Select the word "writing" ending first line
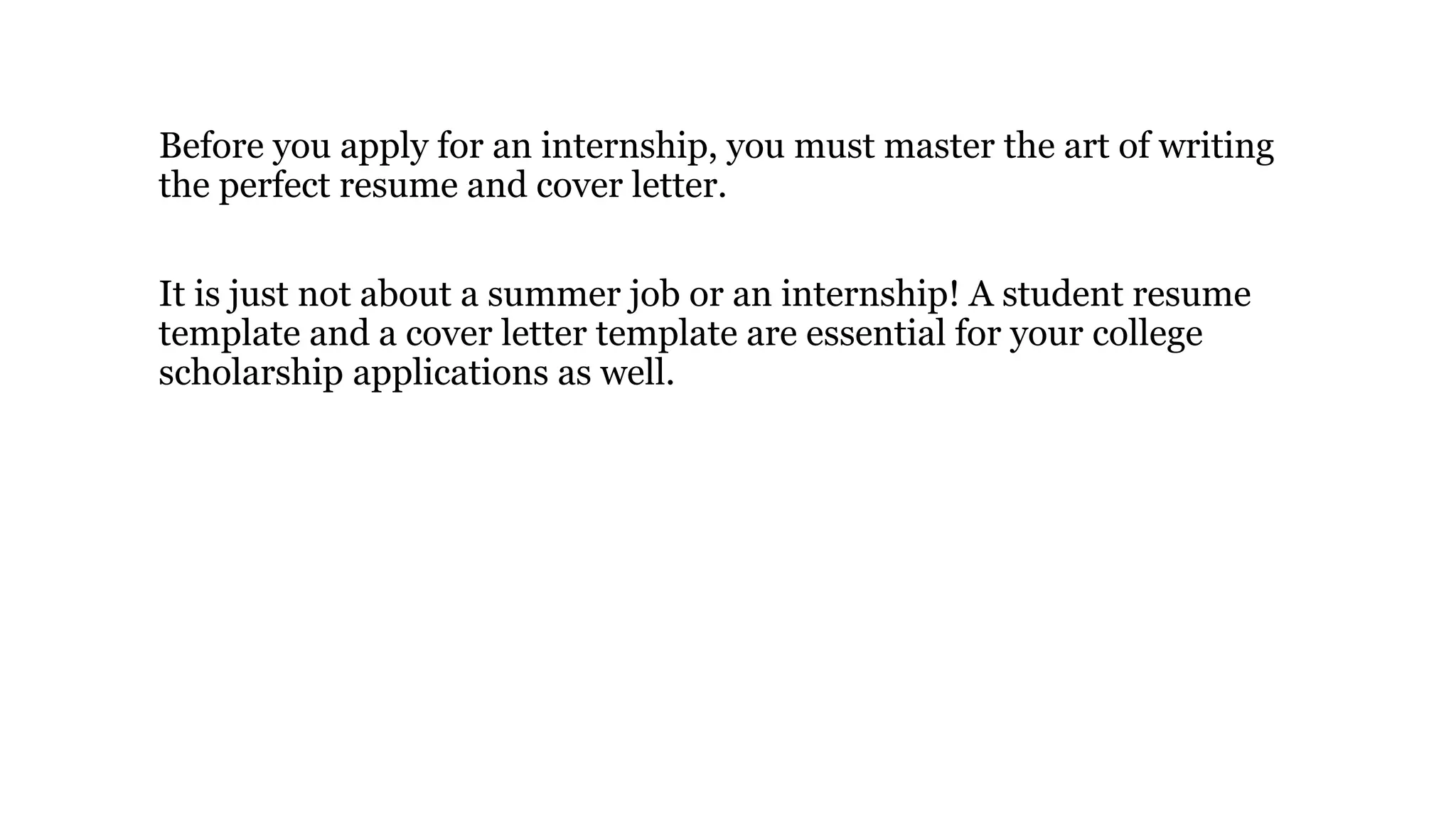This screenshot has width=1456, height=819. pyautogui.click(x=1216, y=149)
